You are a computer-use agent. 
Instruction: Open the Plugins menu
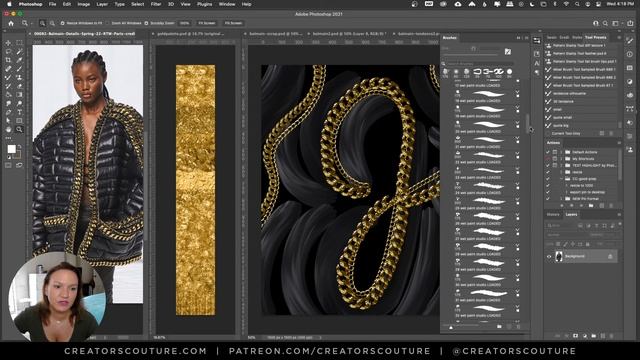tap(204, 4)
